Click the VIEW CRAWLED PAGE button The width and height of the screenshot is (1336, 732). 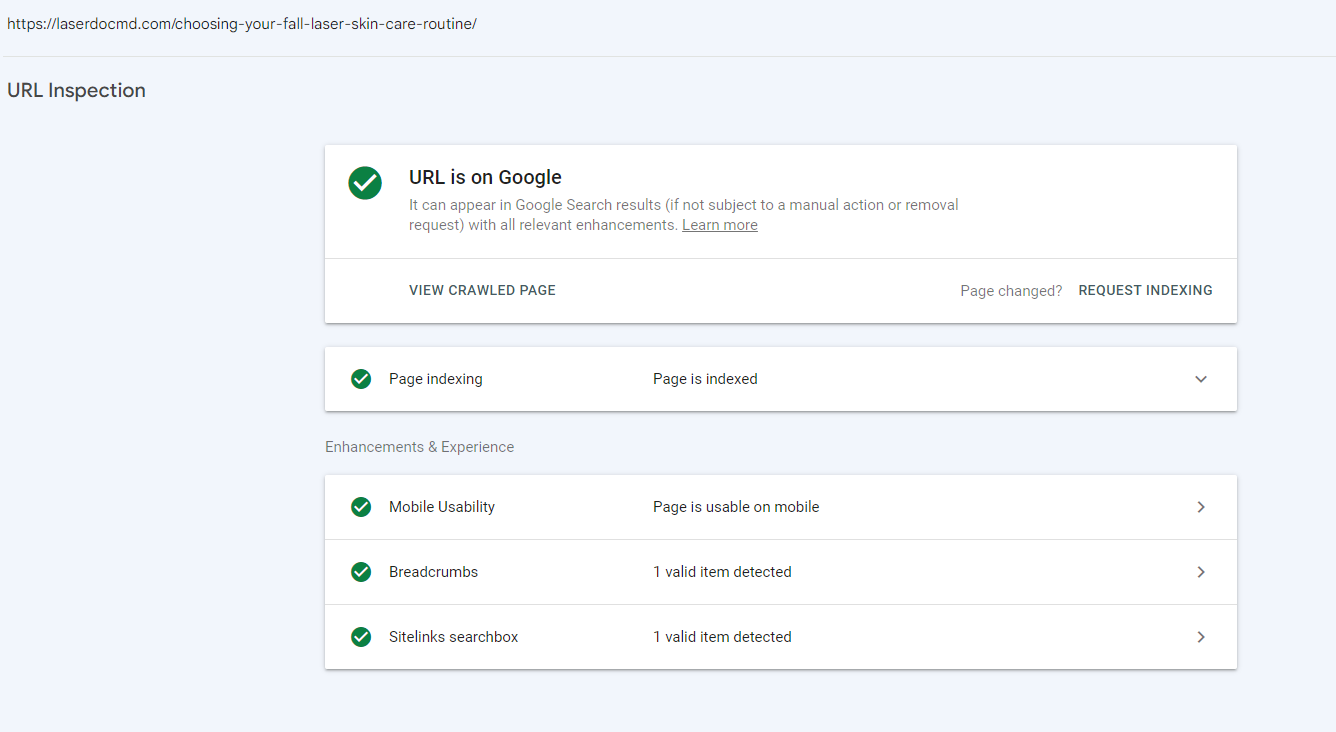[482, 290]
